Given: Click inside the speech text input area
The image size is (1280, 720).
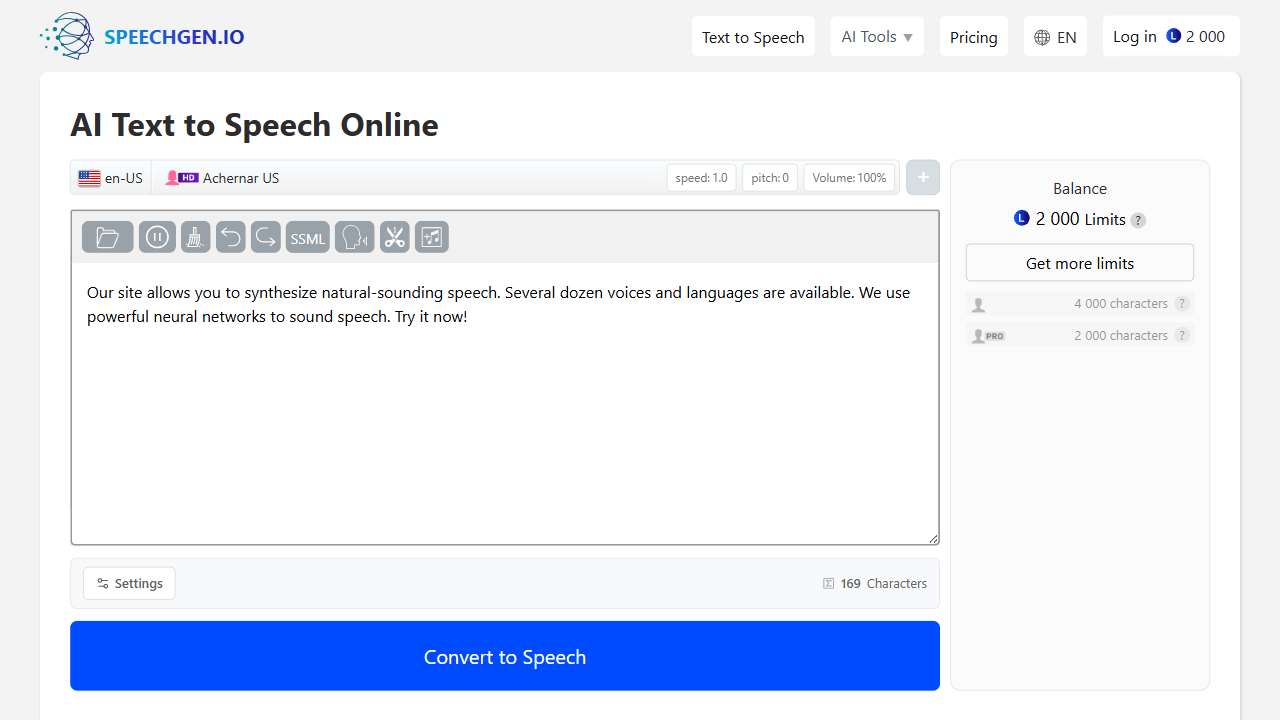Looking at the screenshot, I should [505, 400].
